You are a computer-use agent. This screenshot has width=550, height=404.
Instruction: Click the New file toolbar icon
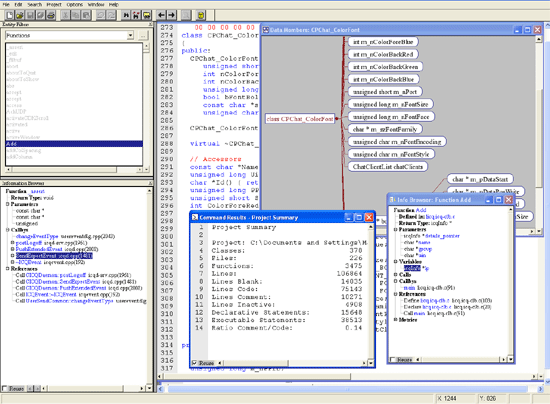(x=9, y=15)
